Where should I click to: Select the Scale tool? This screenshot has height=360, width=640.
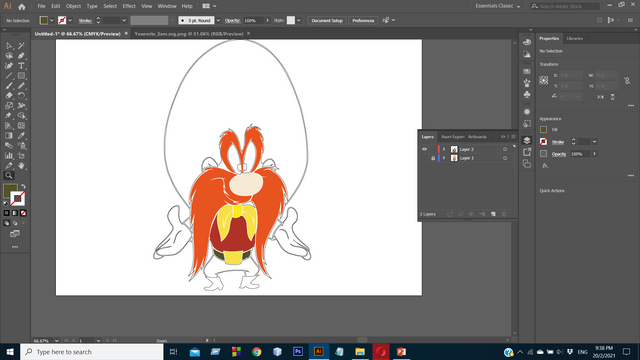9,106
